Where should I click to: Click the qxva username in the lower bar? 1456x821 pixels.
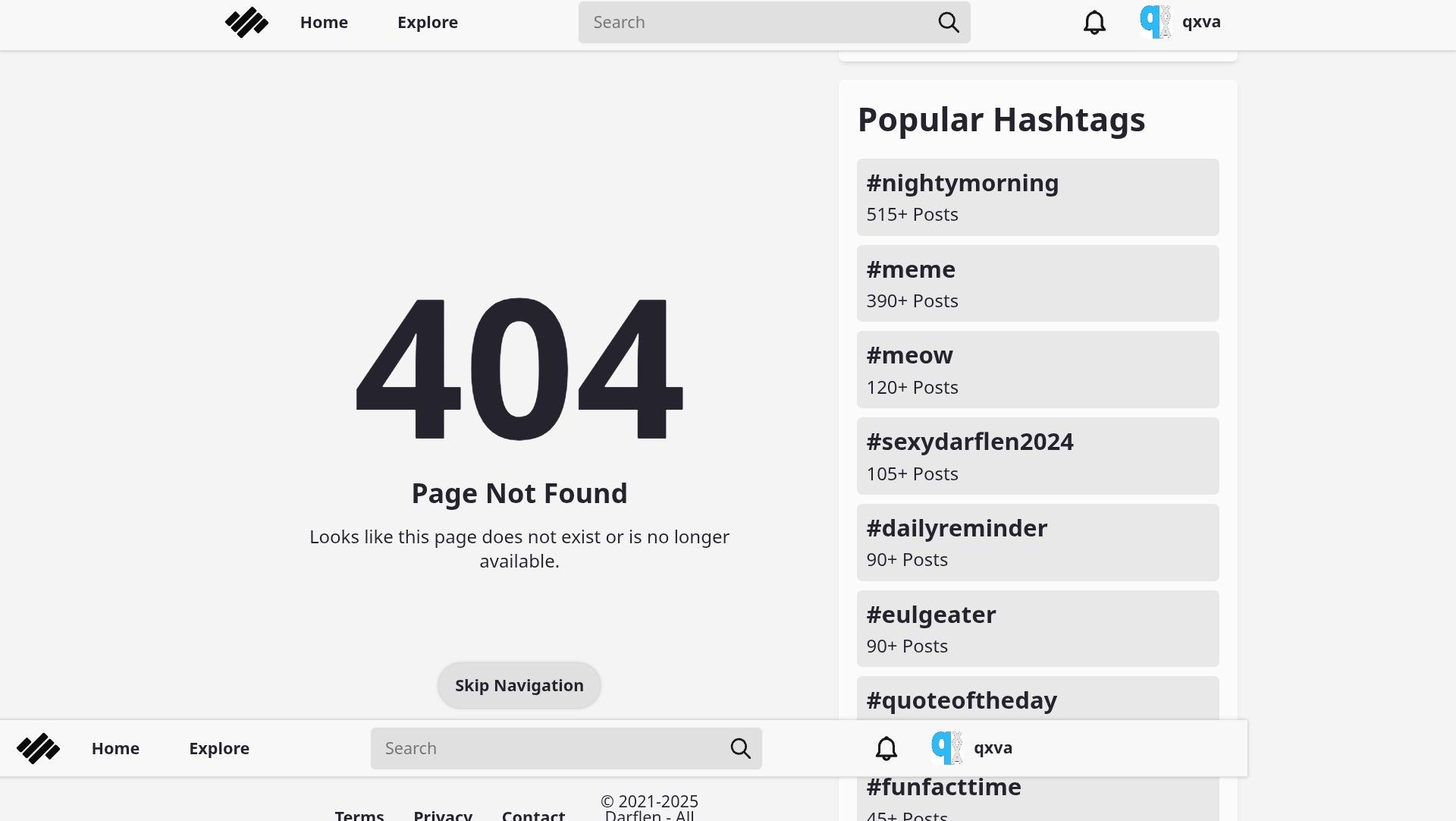[993, 747]
